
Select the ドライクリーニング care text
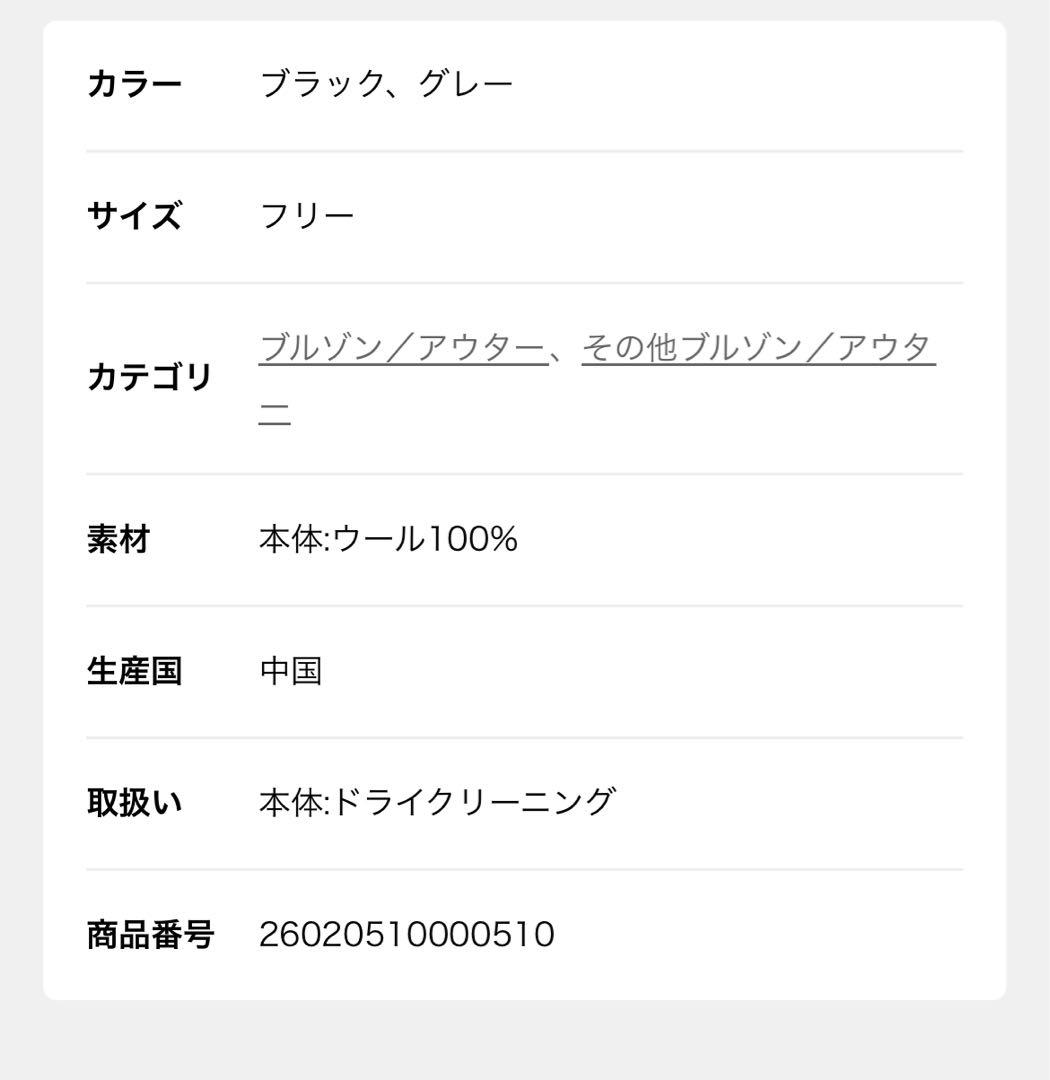click(x=472, y=803)
